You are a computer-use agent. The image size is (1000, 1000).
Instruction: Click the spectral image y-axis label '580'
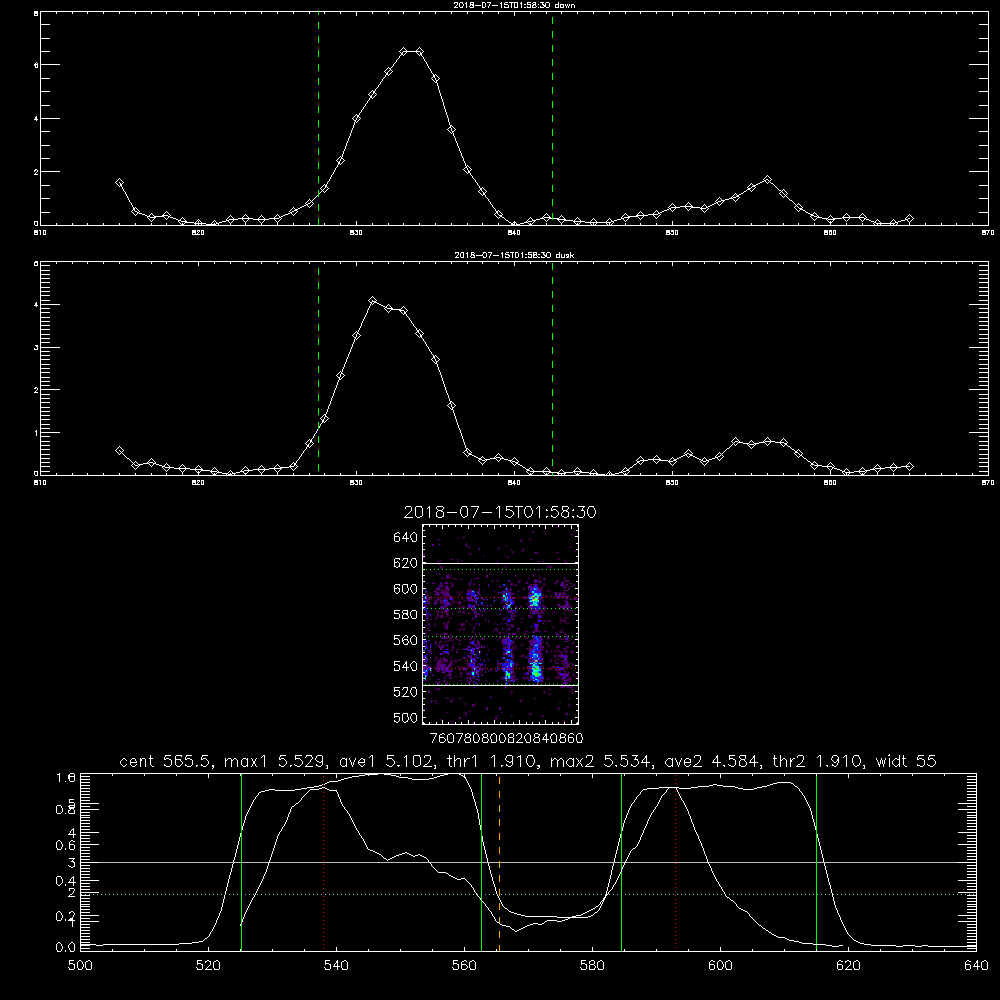point(406,615)
